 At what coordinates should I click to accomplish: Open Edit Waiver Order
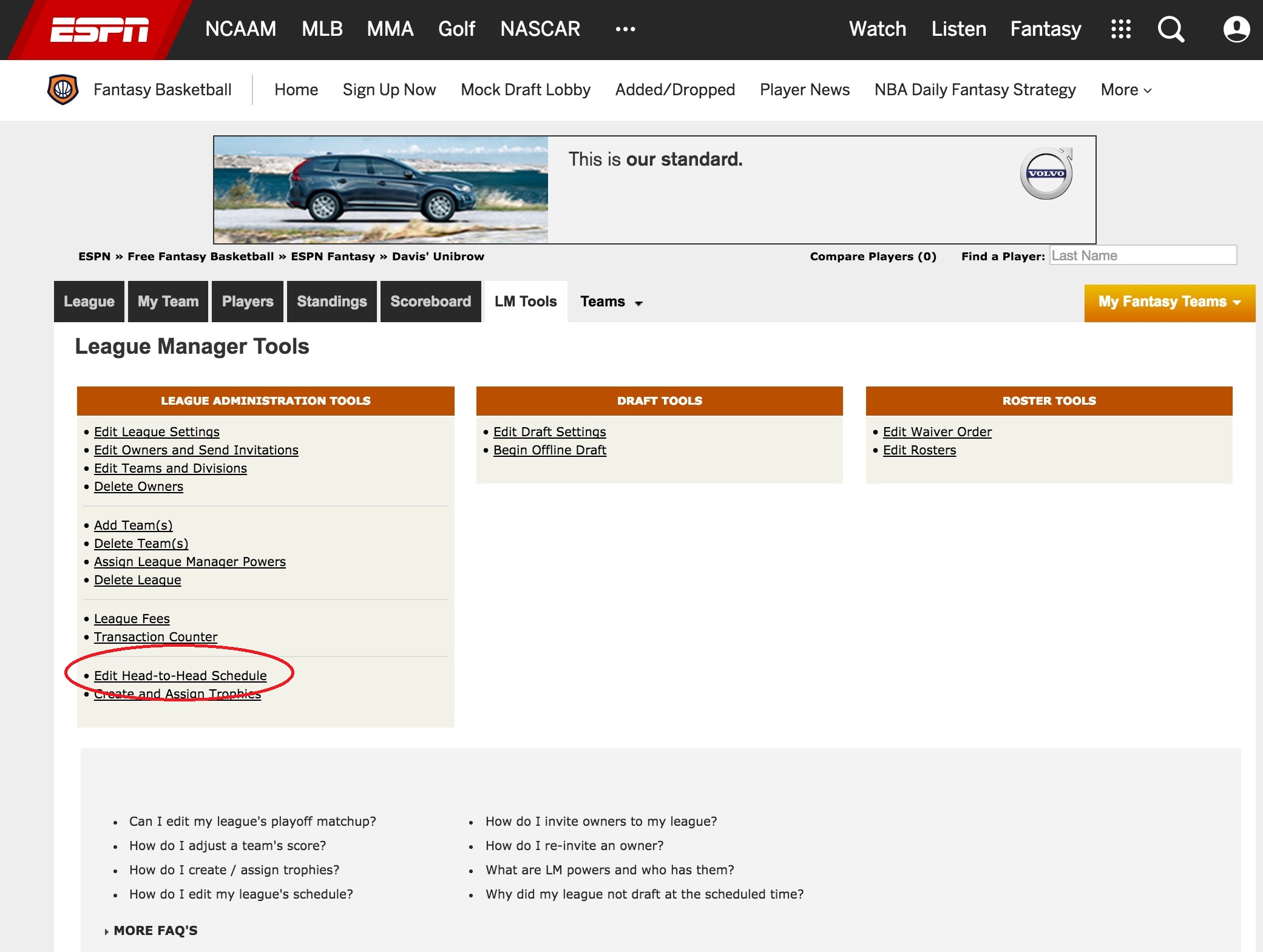pyautogui.click(x=937, y=432)
